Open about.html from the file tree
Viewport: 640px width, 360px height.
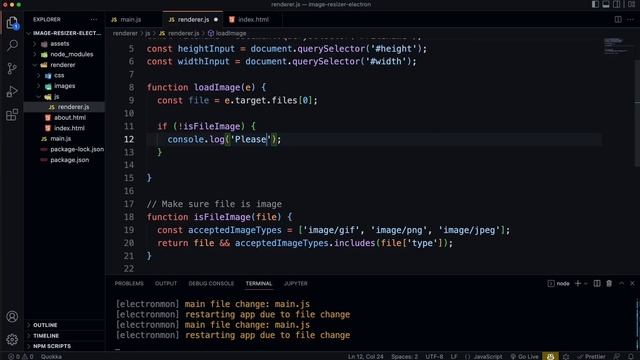[64, 118]
